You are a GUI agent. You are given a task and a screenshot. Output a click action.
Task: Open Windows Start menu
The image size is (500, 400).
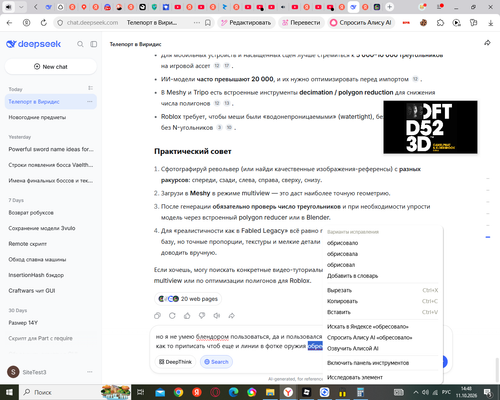tap(9, 392)
